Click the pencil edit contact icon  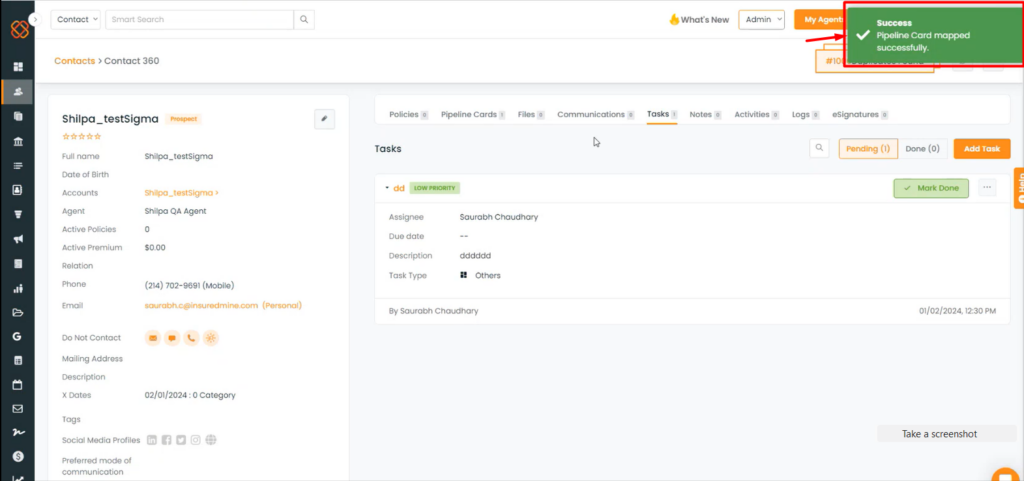point(325,119)
